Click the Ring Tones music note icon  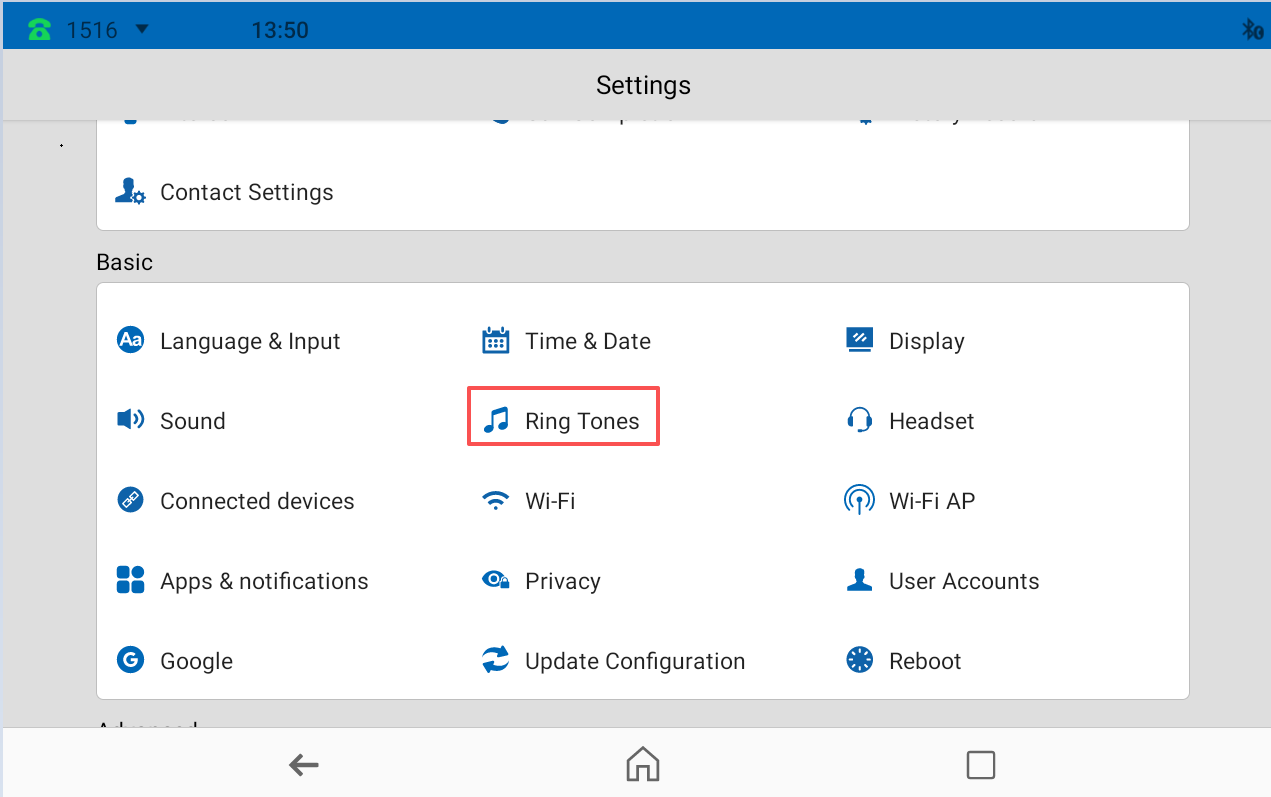pyautogui.click(x=496, y=421)
